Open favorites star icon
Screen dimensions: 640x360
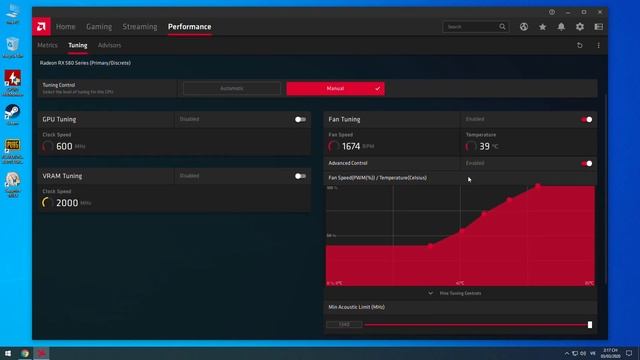[x=542, y=27]
